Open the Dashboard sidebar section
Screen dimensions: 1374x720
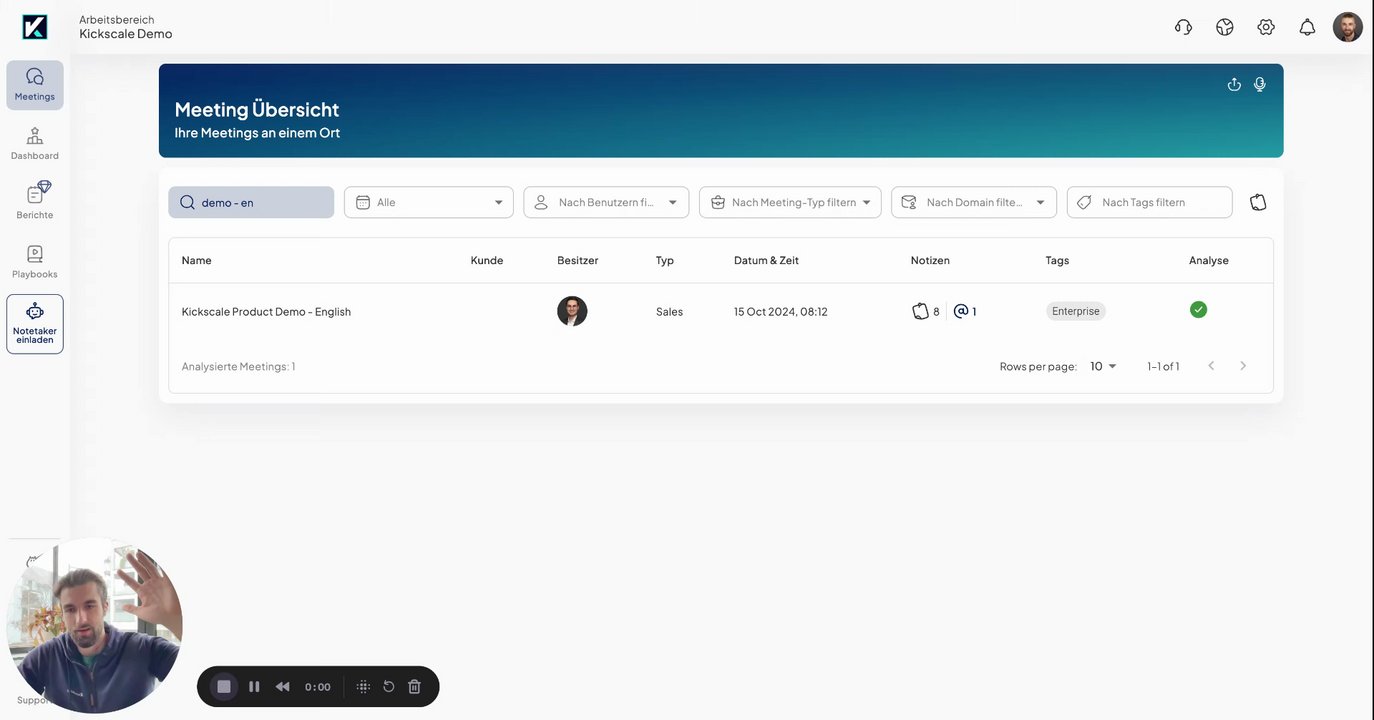click(x=35, y=144)
